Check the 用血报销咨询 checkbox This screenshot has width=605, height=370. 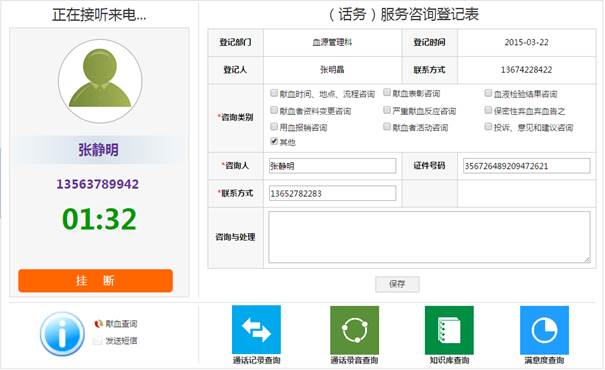pos(274,126)
